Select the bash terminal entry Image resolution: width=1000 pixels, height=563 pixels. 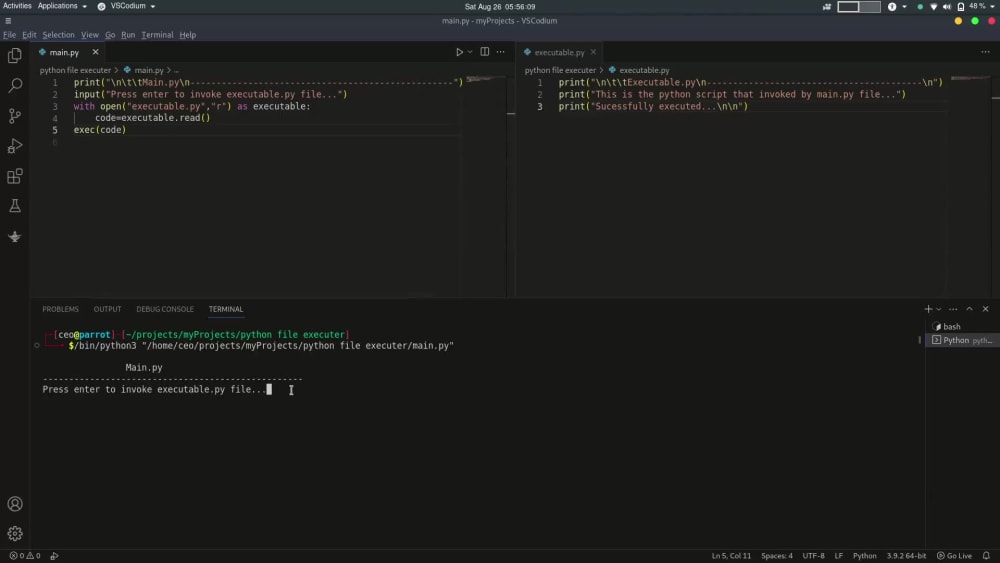point(961,326)
